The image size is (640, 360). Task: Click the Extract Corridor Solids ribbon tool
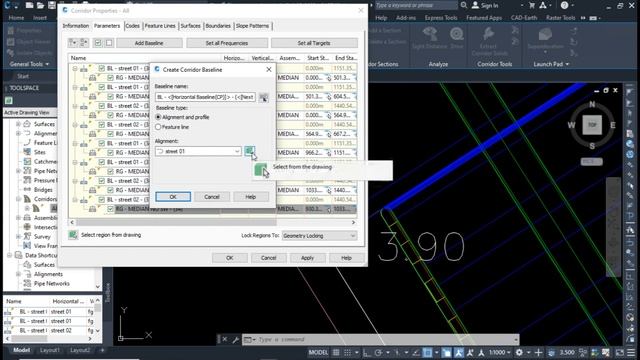coord(489,41)
